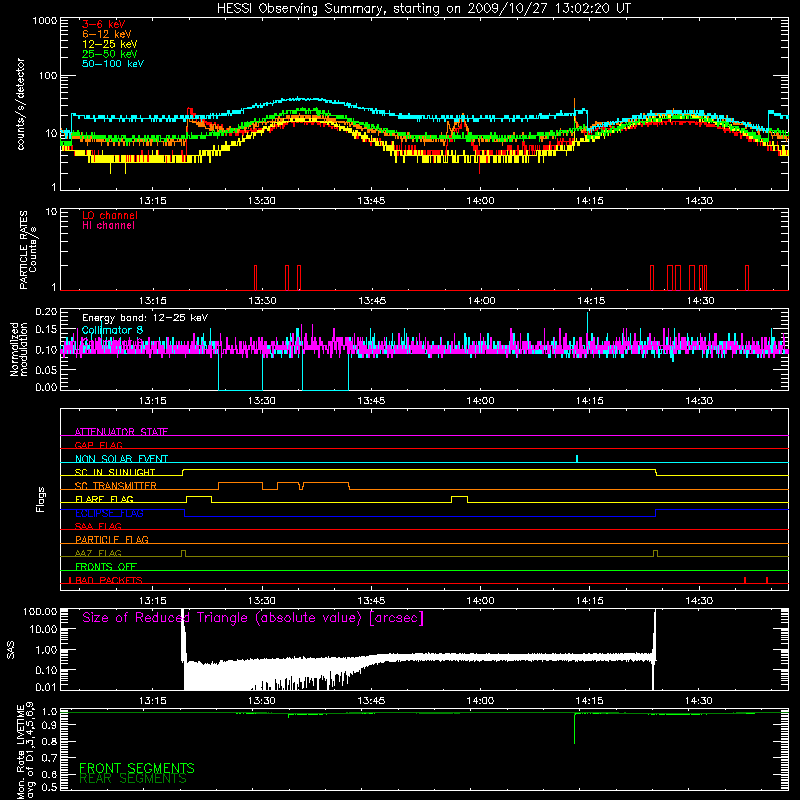The width and height of the screenshot is (800, 800).
Task: Click the Energy band: 12-25 keV label
Action: pyautogui.click(x=145, y=318)
